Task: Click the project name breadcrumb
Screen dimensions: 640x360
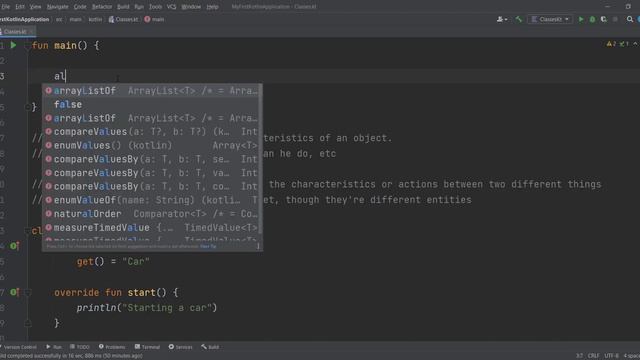Action: [24, 19]
